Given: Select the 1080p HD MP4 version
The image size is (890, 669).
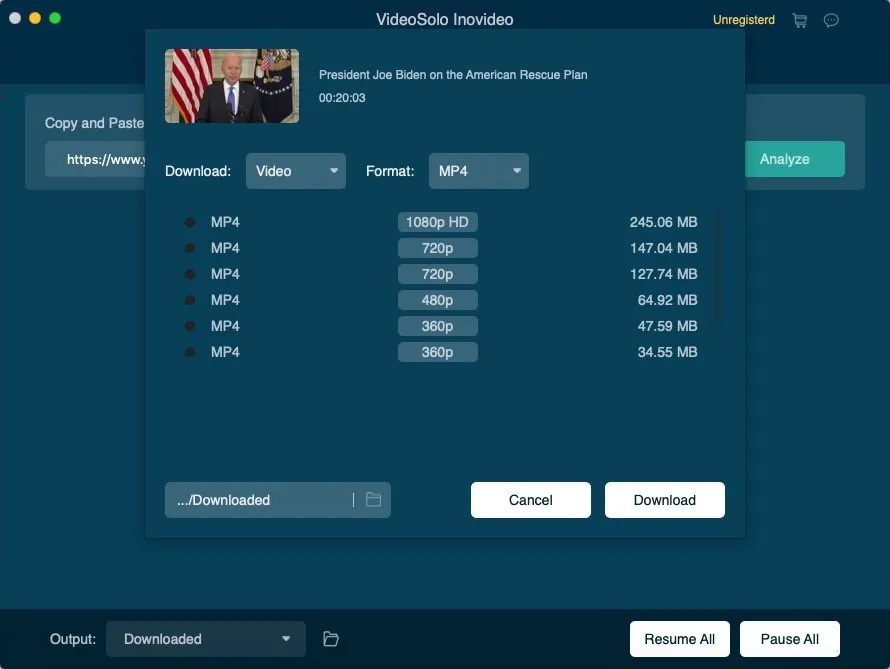Looking at the screenshot, I should [x=190, y=221].
